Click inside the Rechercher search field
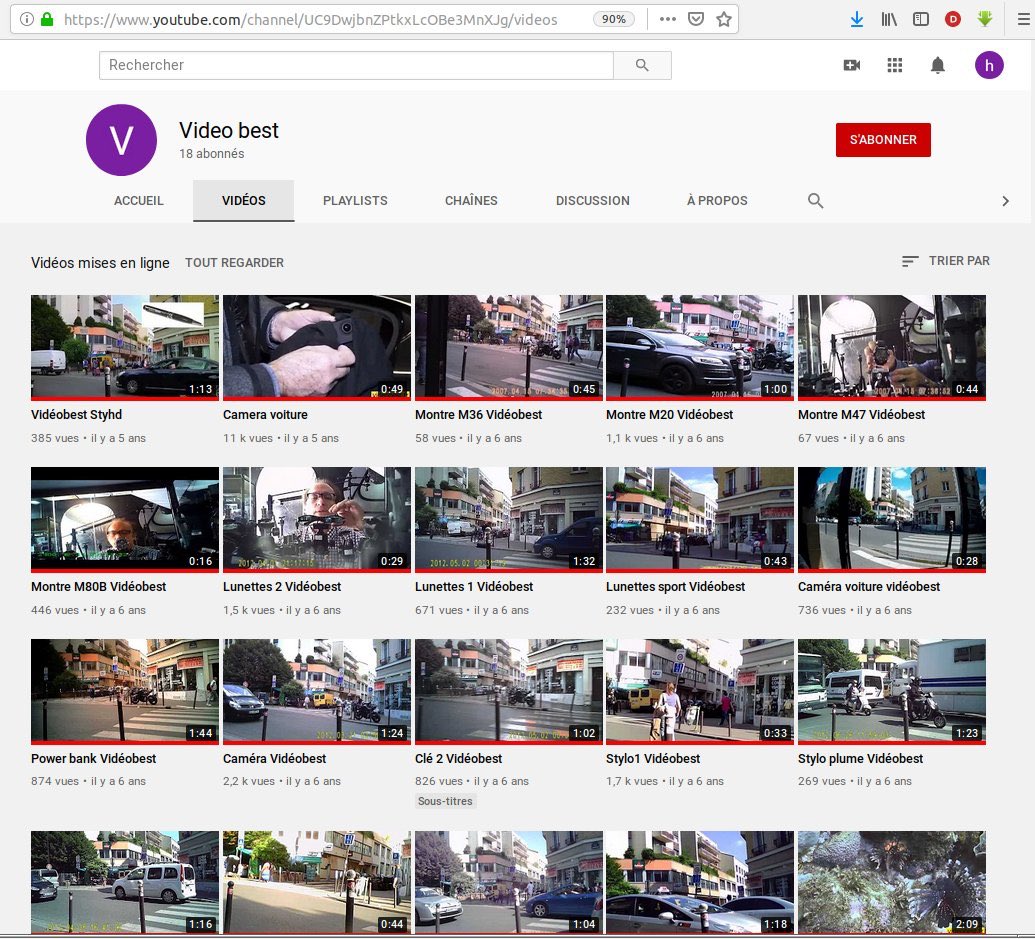 tap(356, 65)
